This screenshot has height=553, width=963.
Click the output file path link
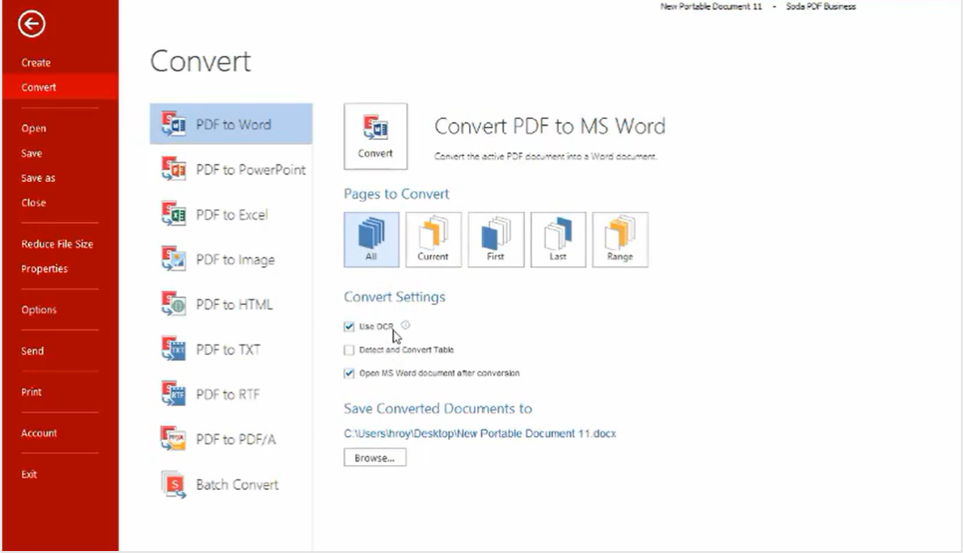(480, 433)
